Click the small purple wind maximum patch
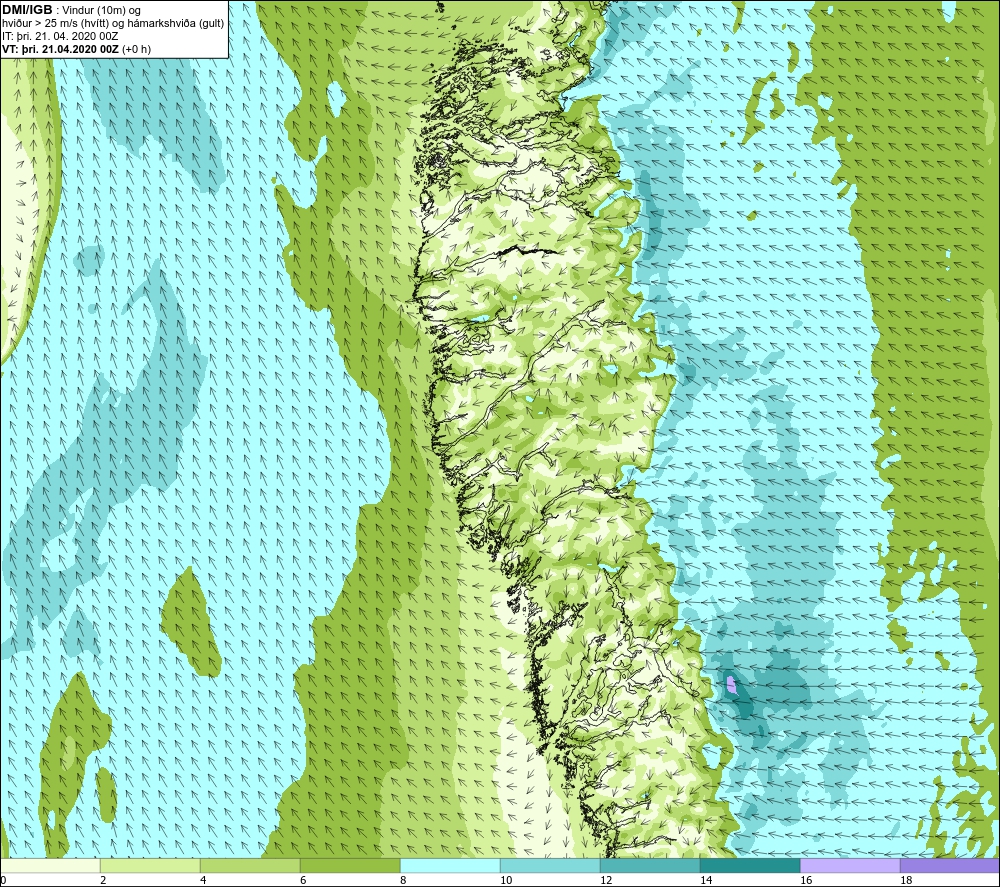The height and width of the screenshot is (887, 1000). [x=732, y=685]
